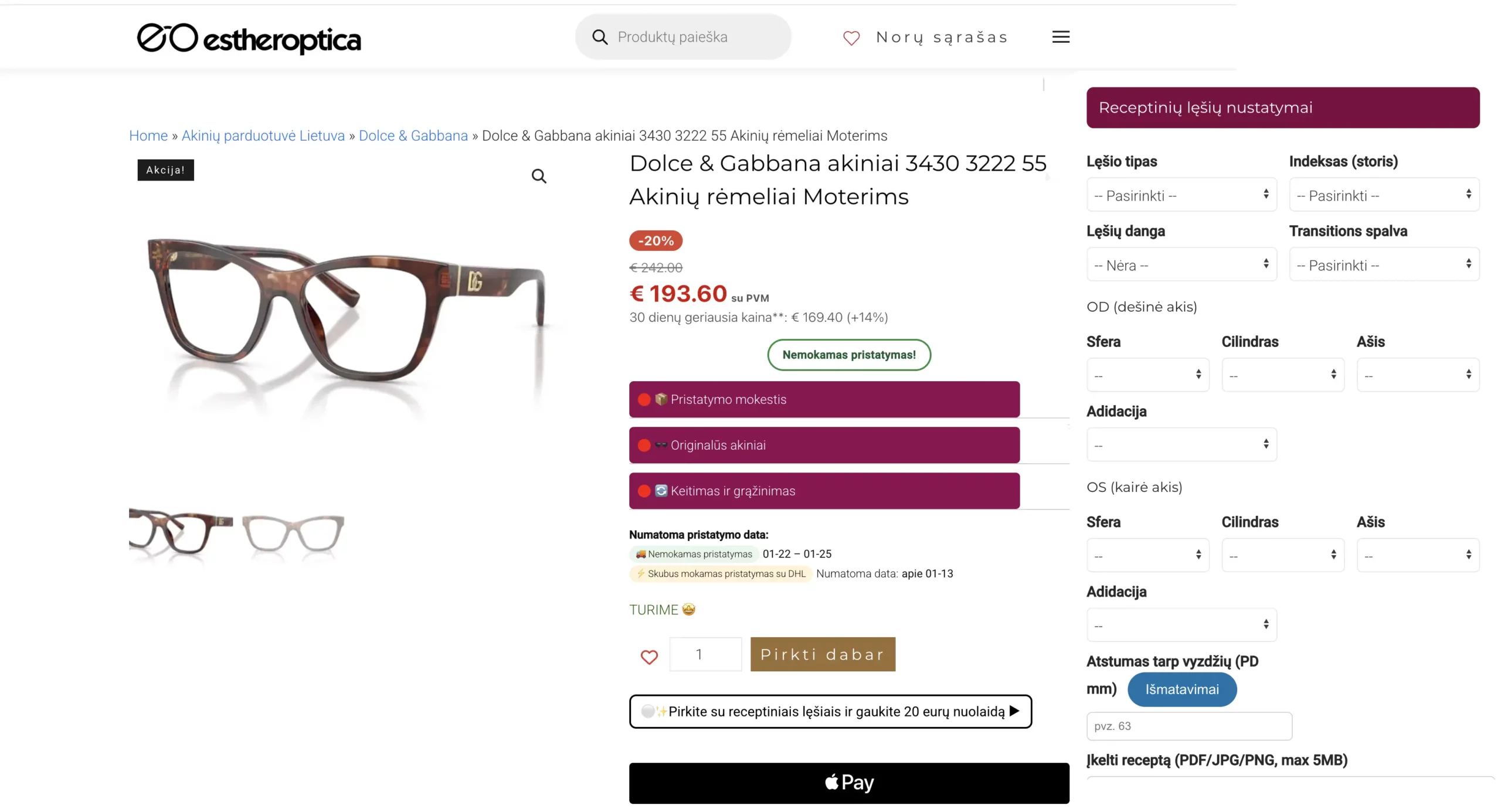
Task: Add product to wishlist with heart icon
Action: [x=649, y=657]
